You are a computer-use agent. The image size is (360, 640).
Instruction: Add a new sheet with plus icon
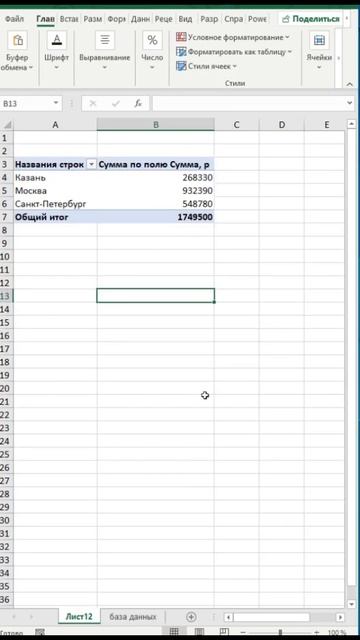click(191, 617)
